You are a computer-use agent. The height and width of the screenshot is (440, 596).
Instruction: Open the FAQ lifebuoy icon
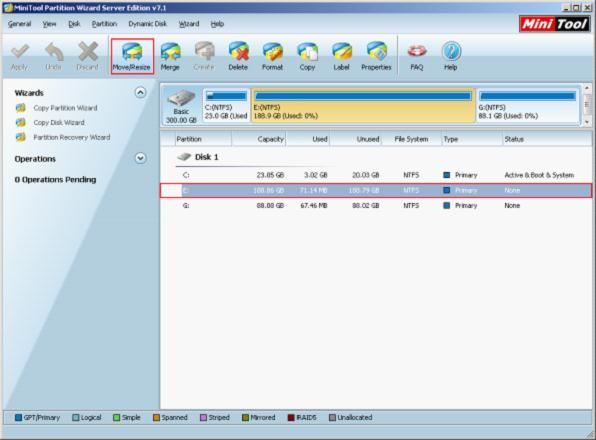tap(417, 52)
